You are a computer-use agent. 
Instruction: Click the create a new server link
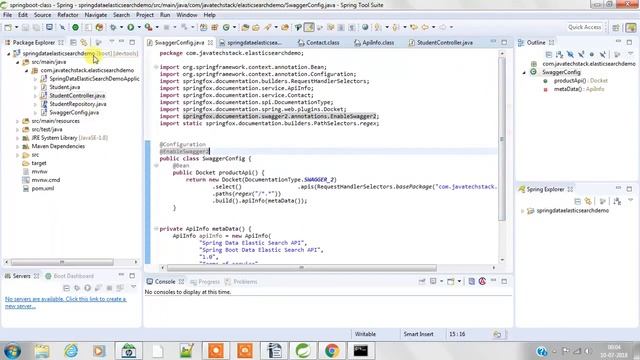pyautogui.click(x=65, y=303)
